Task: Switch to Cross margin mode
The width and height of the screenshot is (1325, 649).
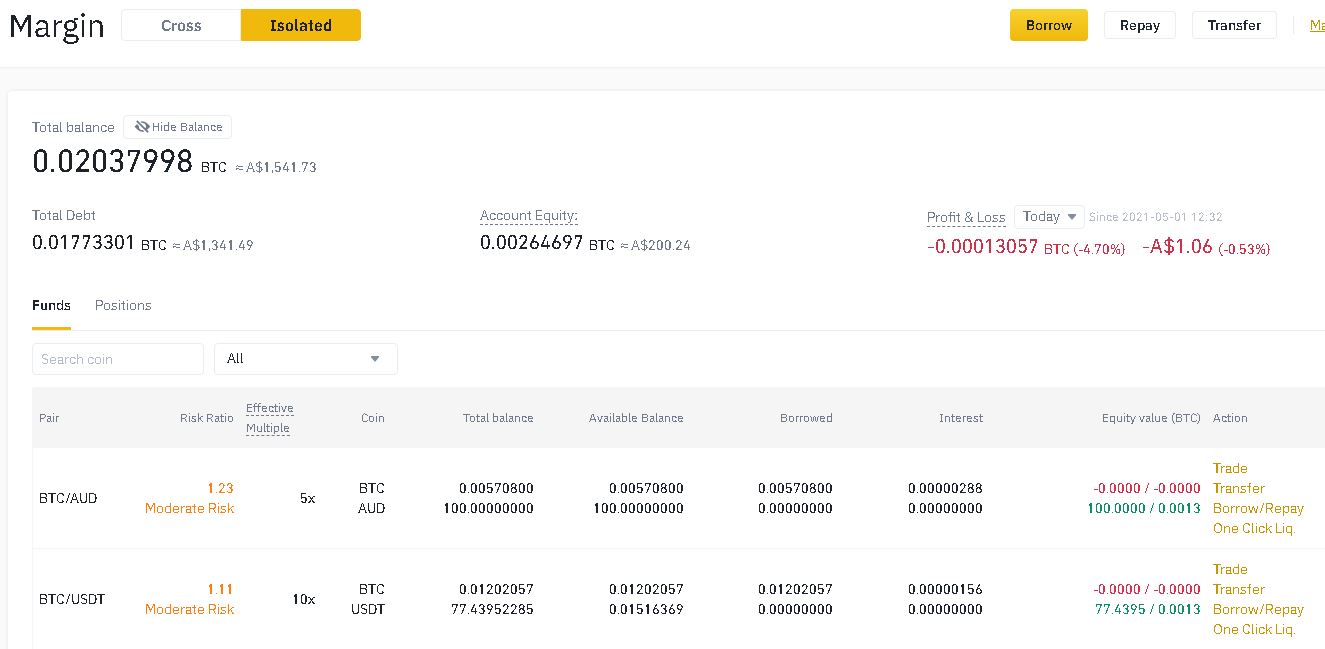Action: [x=181, y=25]
